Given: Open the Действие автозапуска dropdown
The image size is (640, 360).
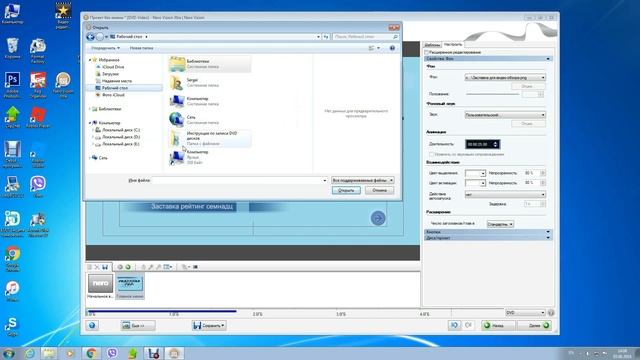Looking at the screenshot, I should point(505,195).
